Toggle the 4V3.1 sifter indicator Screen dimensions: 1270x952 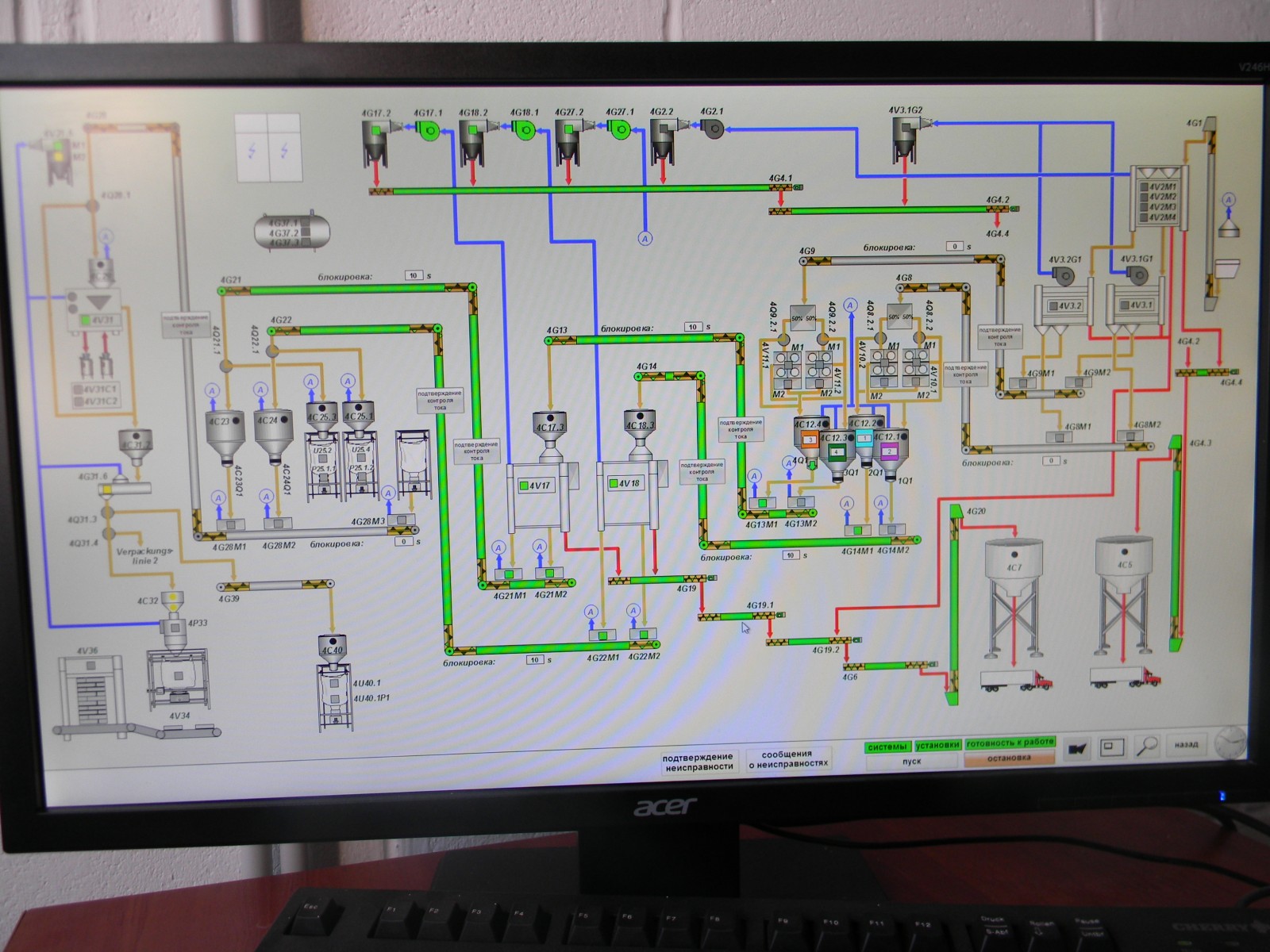coord(1125,305)
